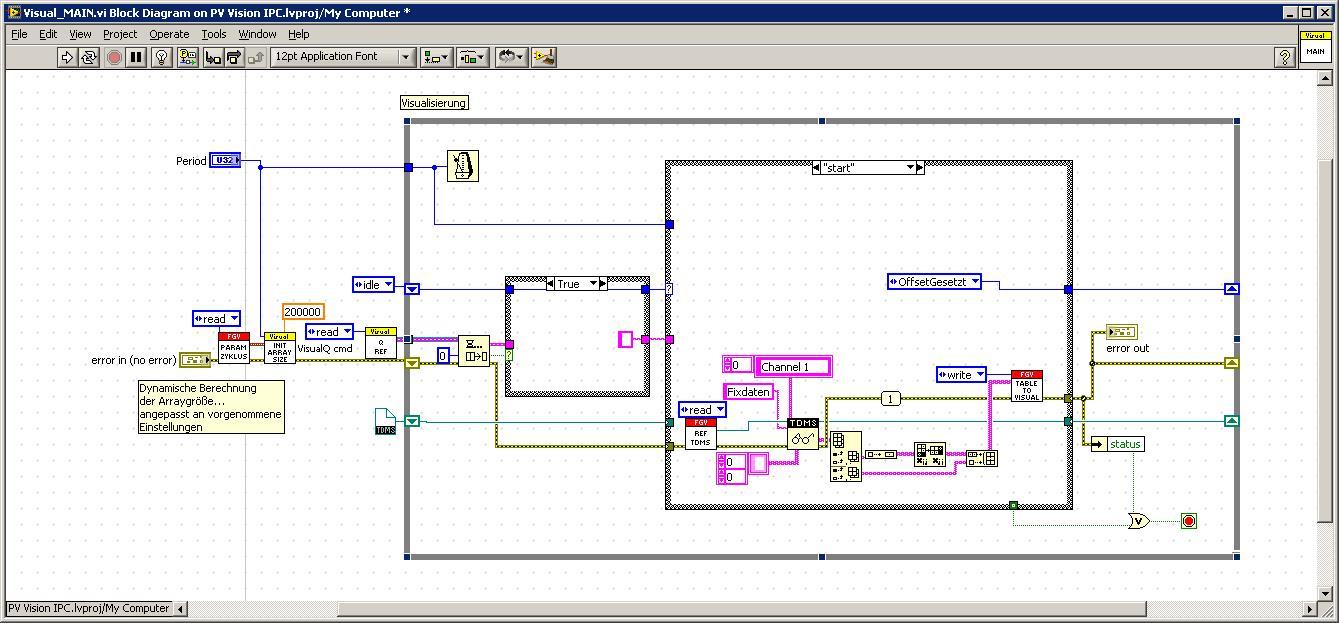The image size is (1339, 623).
Task: Open the "start" case selector dropdown arrow
Action: [x=910, y=168]
